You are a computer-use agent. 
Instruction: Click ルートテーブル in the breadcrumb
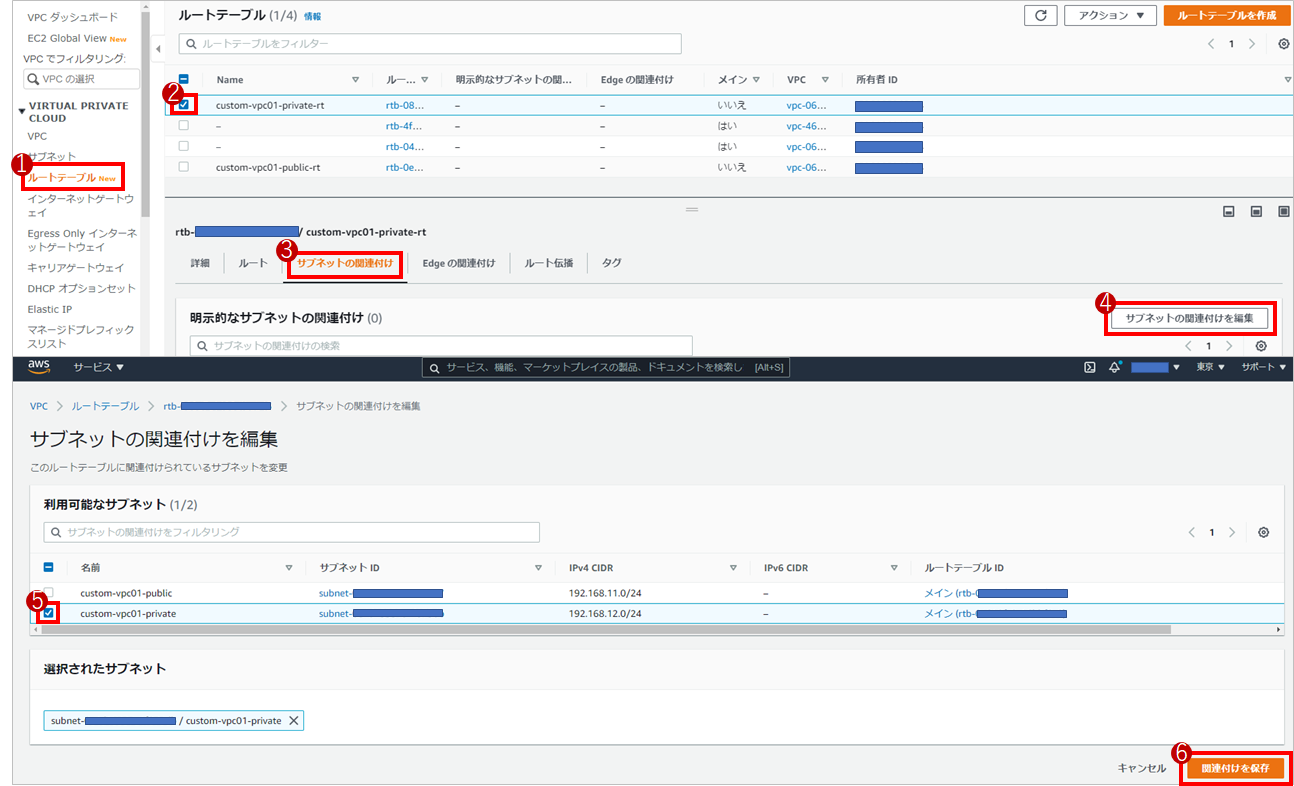[x=105, y=406]
